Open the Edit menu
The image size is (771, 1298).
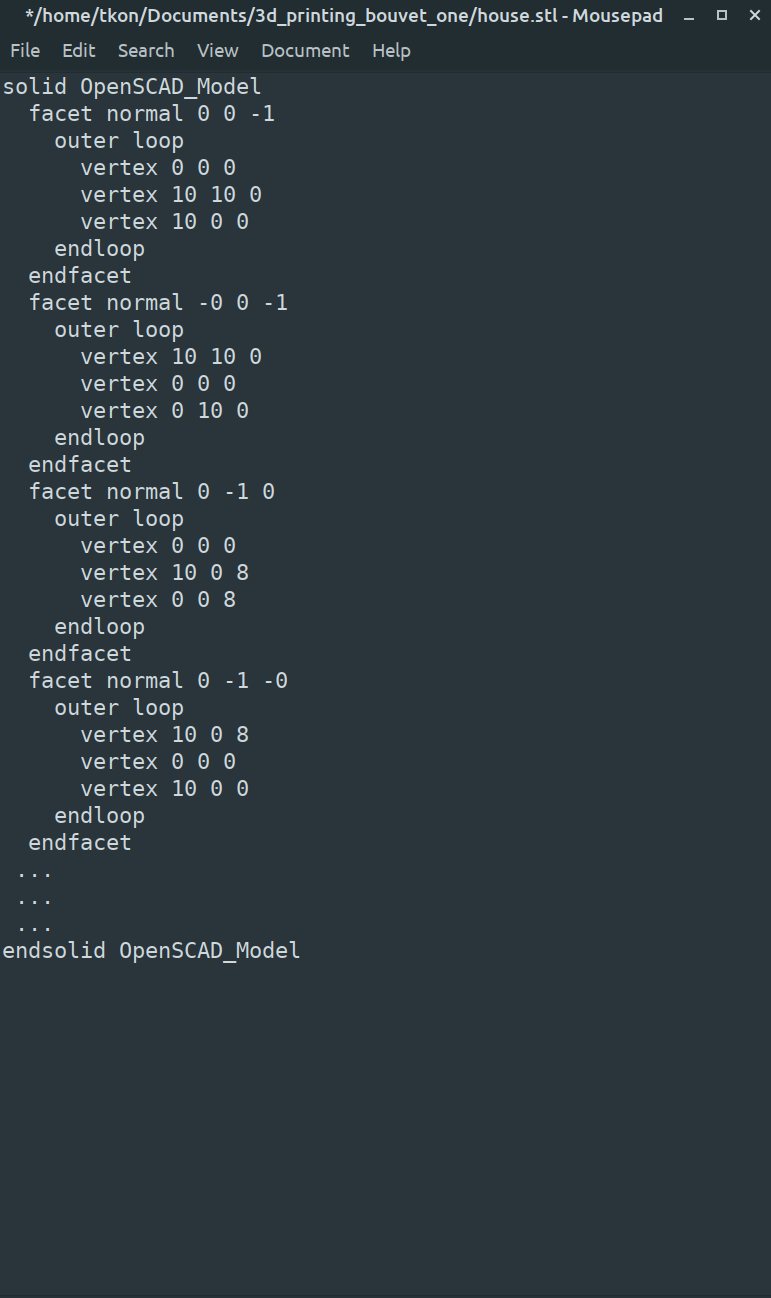click(x=79, y=51)
